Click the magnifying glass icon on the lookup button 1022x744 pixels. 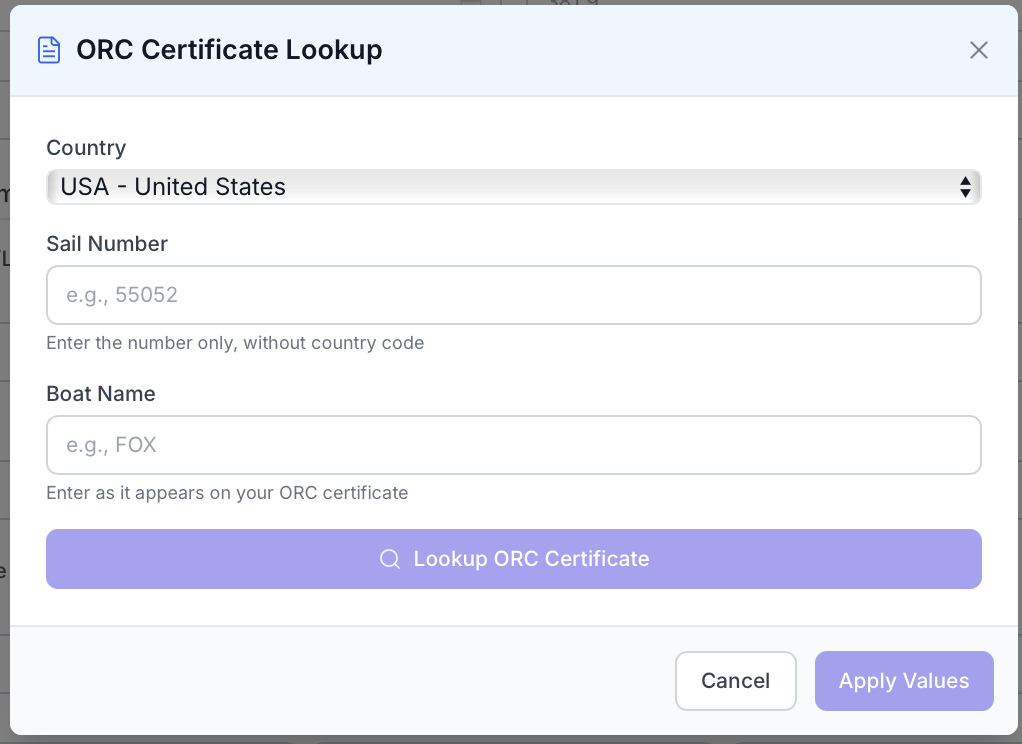coord(390,559)
